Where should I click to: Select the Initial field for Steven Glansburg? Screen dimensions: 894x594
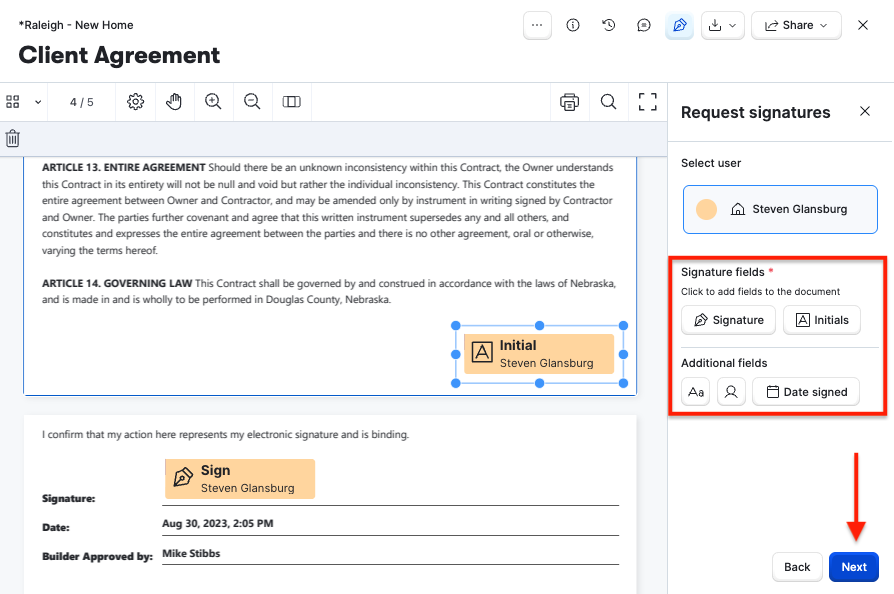tap(539, 354)
